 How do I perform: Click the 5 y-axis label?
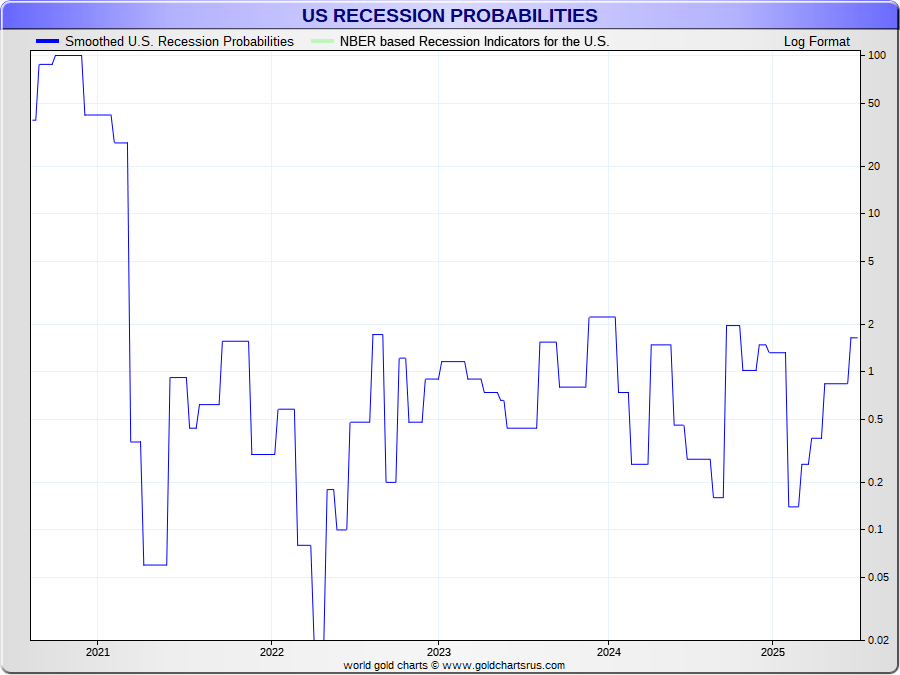click(x=871, y=261)
